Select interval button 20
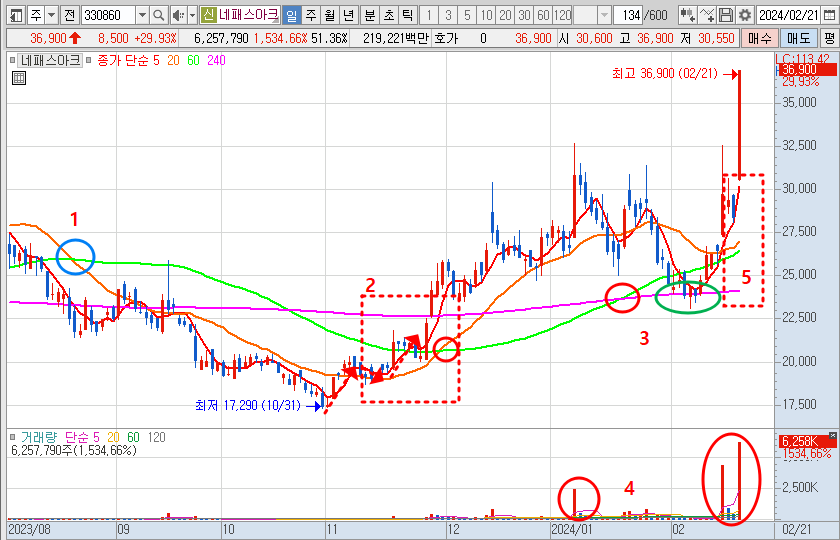The height and width of the screenshot is (540, 840). pos(505,15)
